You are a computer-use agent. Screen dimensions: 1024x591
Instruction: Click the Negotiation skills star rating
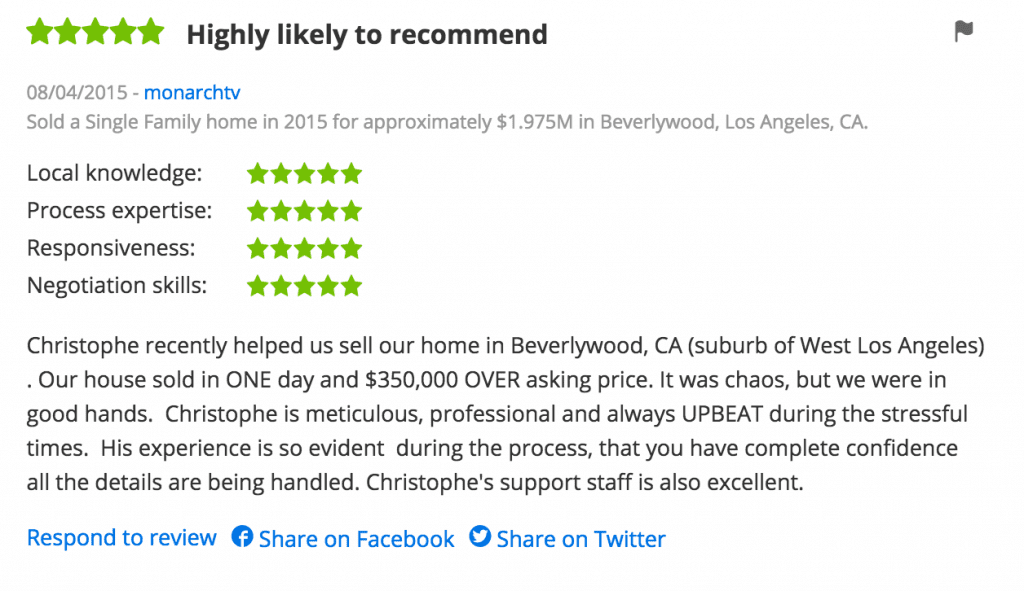[304, 286]
